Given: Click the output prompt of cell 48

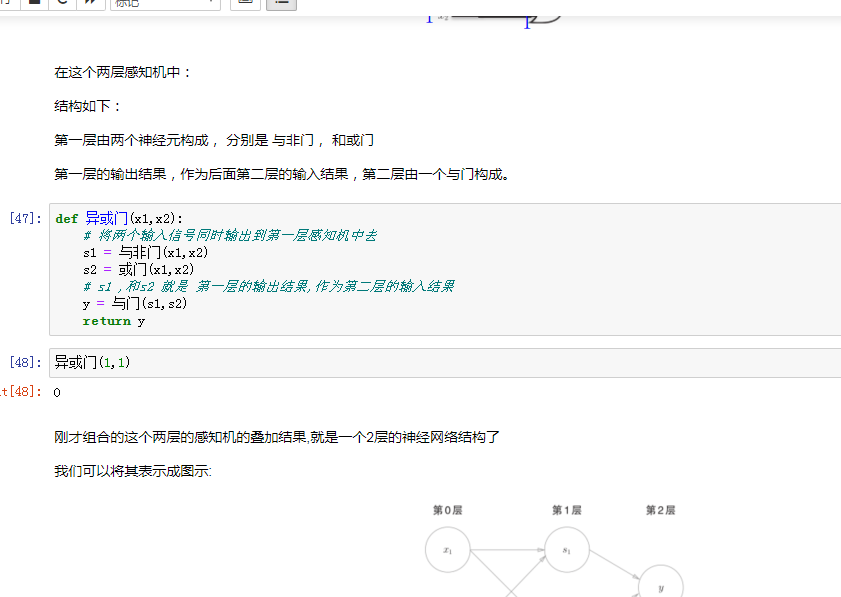Looking at the screenshot, I should pyautogui.click(x=21, y=392).
